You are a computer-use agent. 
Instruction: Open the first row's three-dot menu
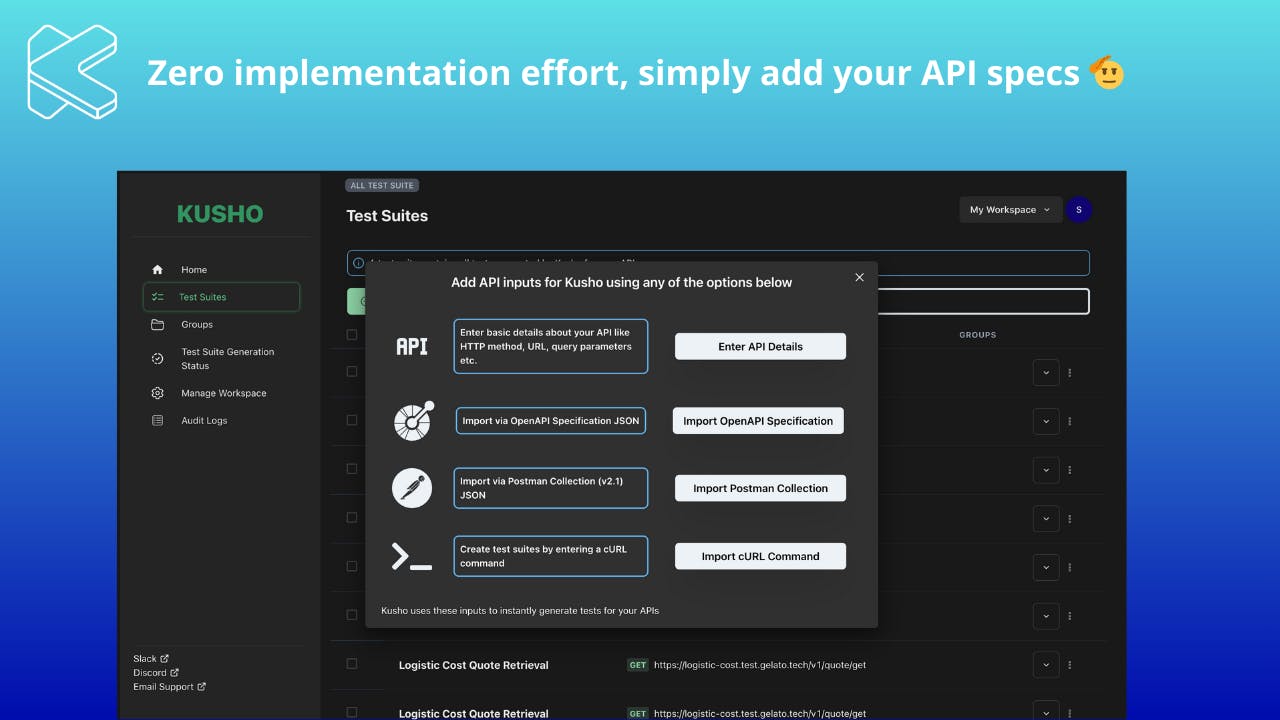(1070, 373)
